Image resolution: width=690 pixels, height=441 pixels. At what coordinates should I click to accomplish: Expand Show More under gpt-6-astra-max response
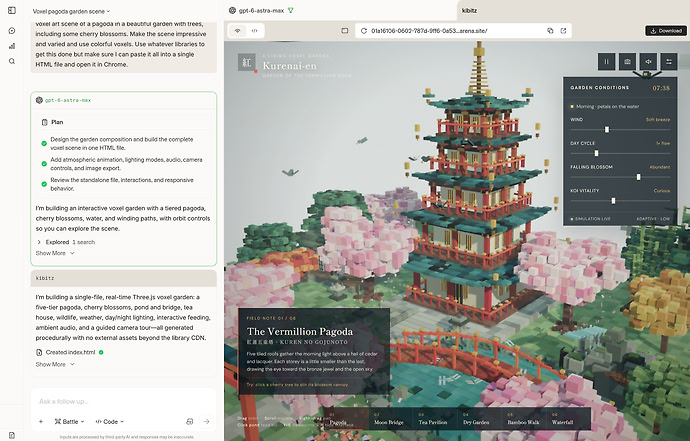click(x=55, y=253)
